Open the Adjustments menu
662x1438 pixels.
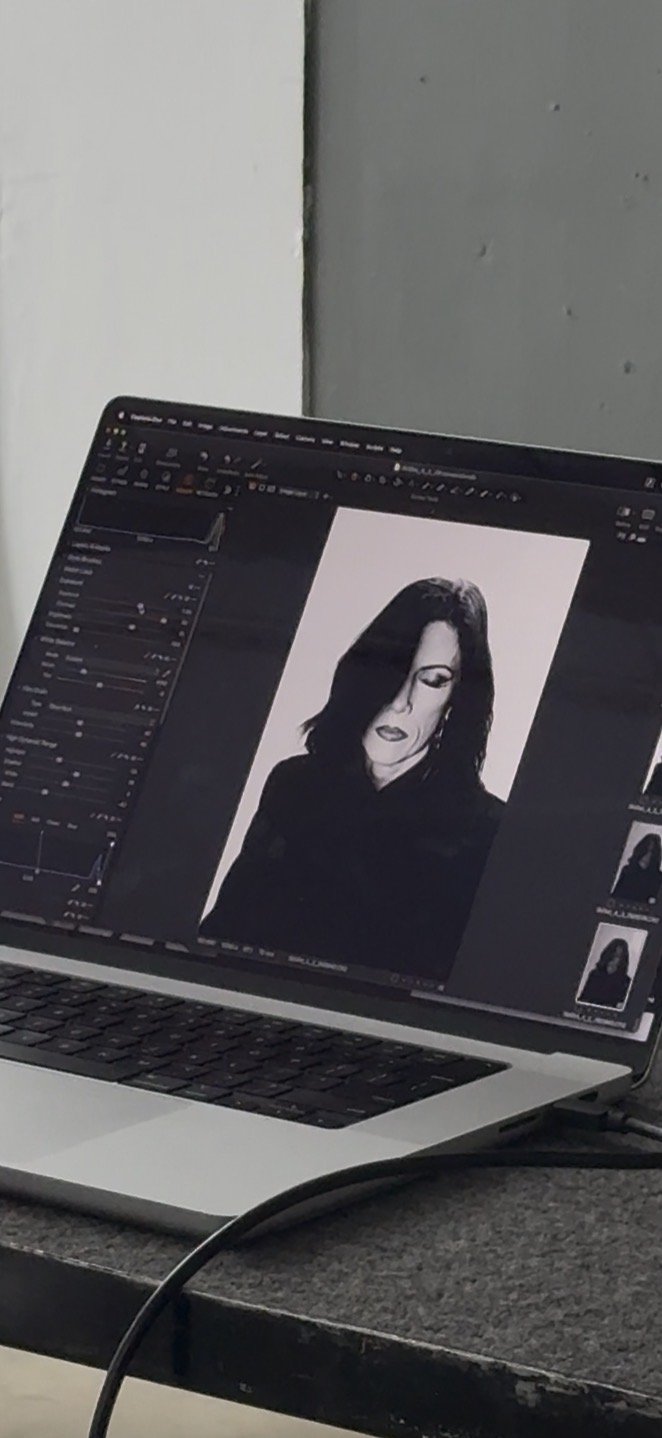point(233,430)
